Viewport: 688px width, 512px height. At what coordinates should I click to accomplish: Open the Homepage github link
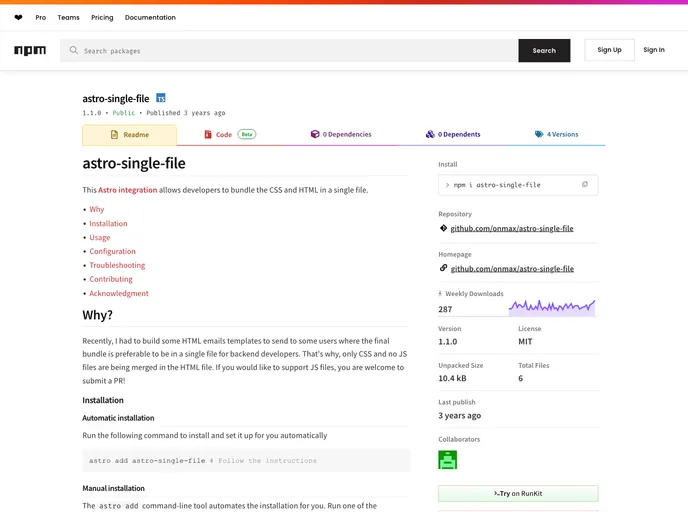pyautogui.click(x=512, y=269)
